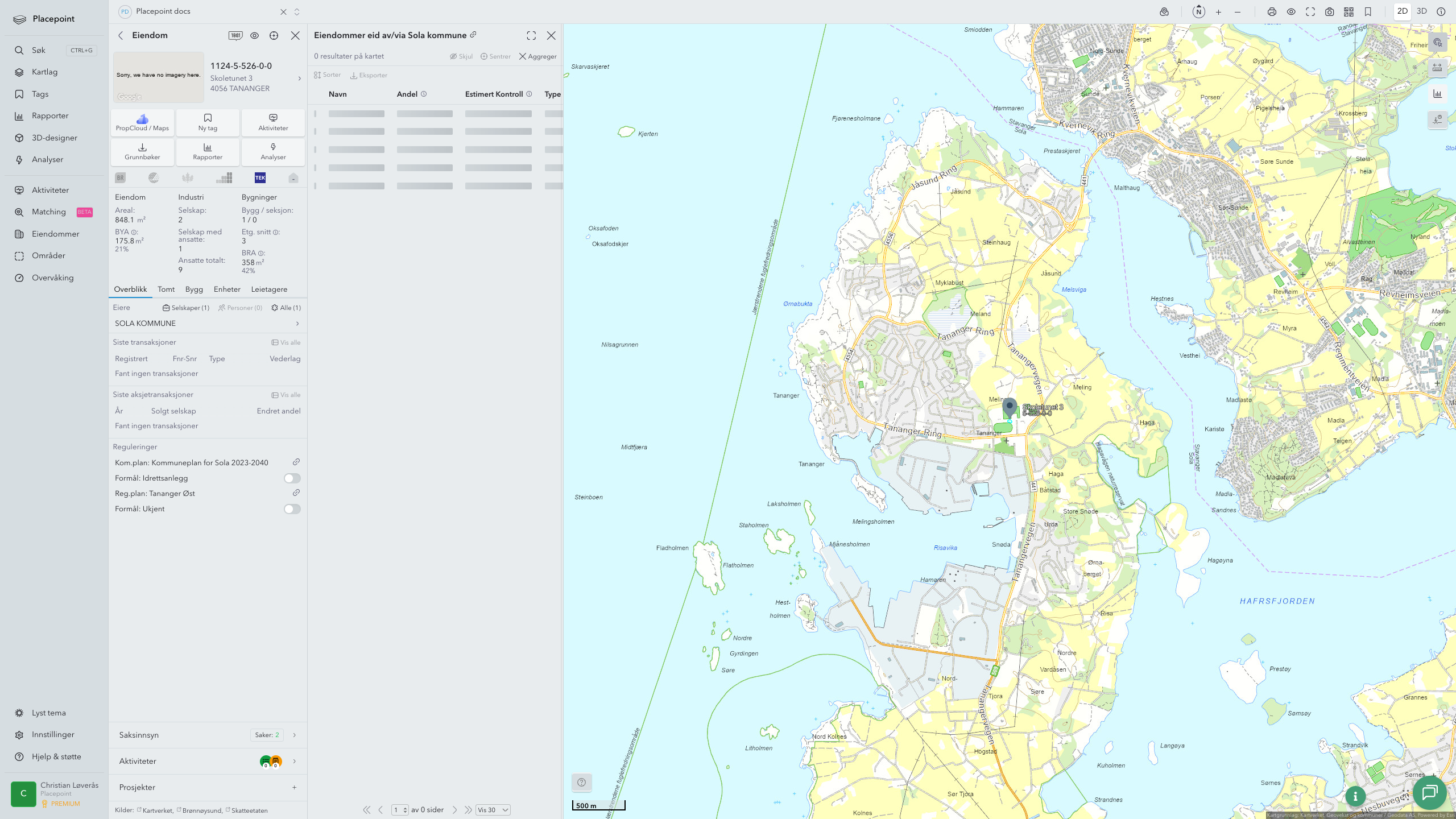Viewport: 1456px width, 819px height.
Task: Hide results on map with Skjul
Action: pos(461,56)
